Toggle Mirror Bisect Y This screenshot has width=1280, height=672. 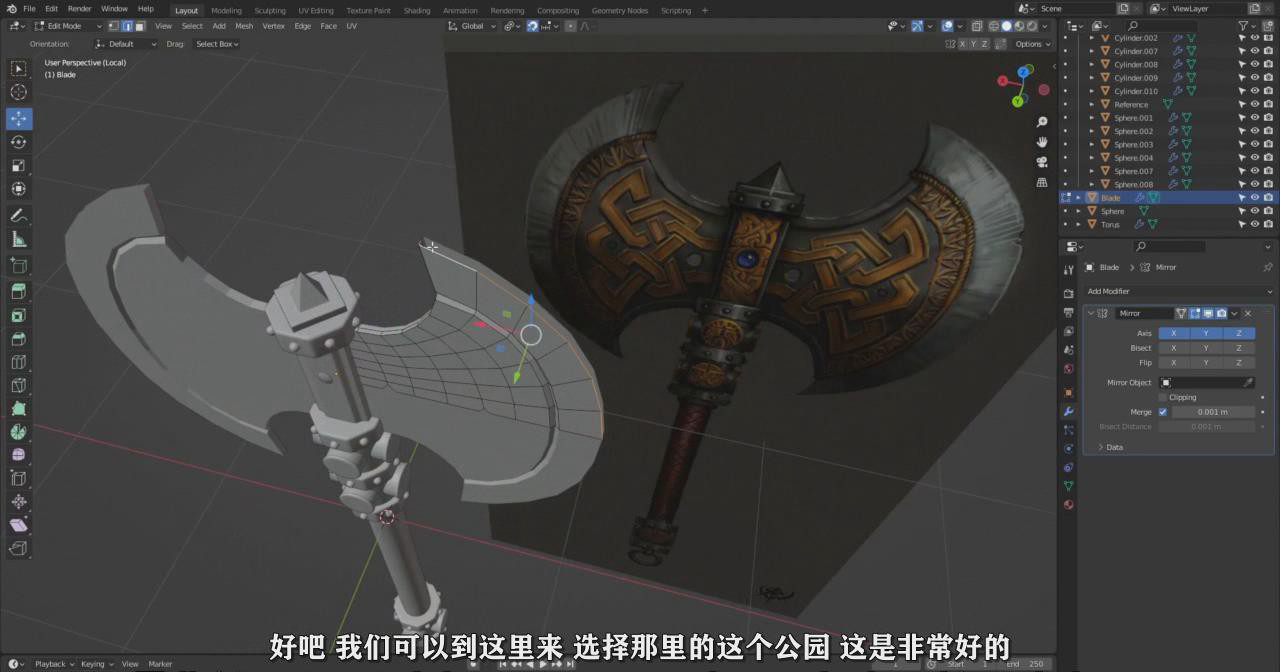1206,348
